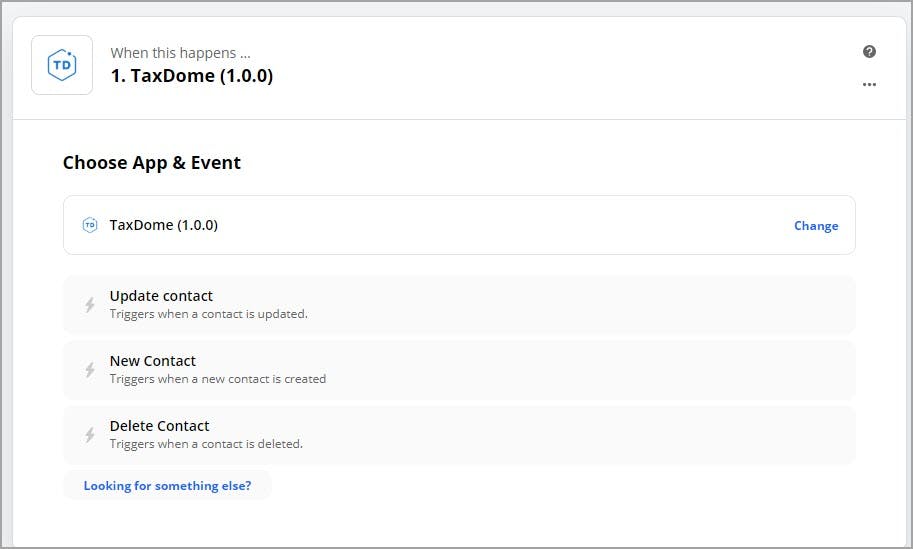This screenshot has height=549, width=913.
Task: Click 'Triggers when a contact is updated' description
Action: coord(208,314)
